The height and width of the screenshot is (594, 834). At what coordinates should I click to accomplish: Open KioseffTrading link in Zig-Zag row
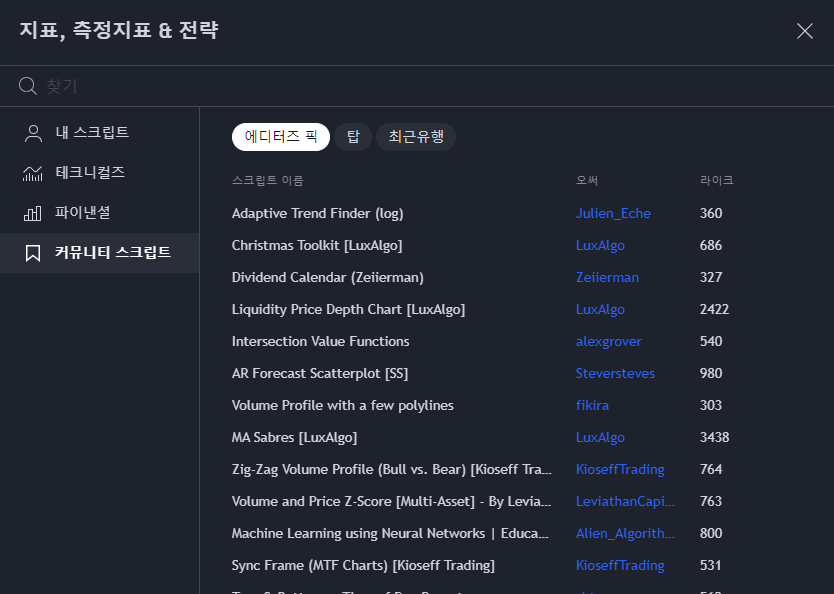tap(620, 469)
